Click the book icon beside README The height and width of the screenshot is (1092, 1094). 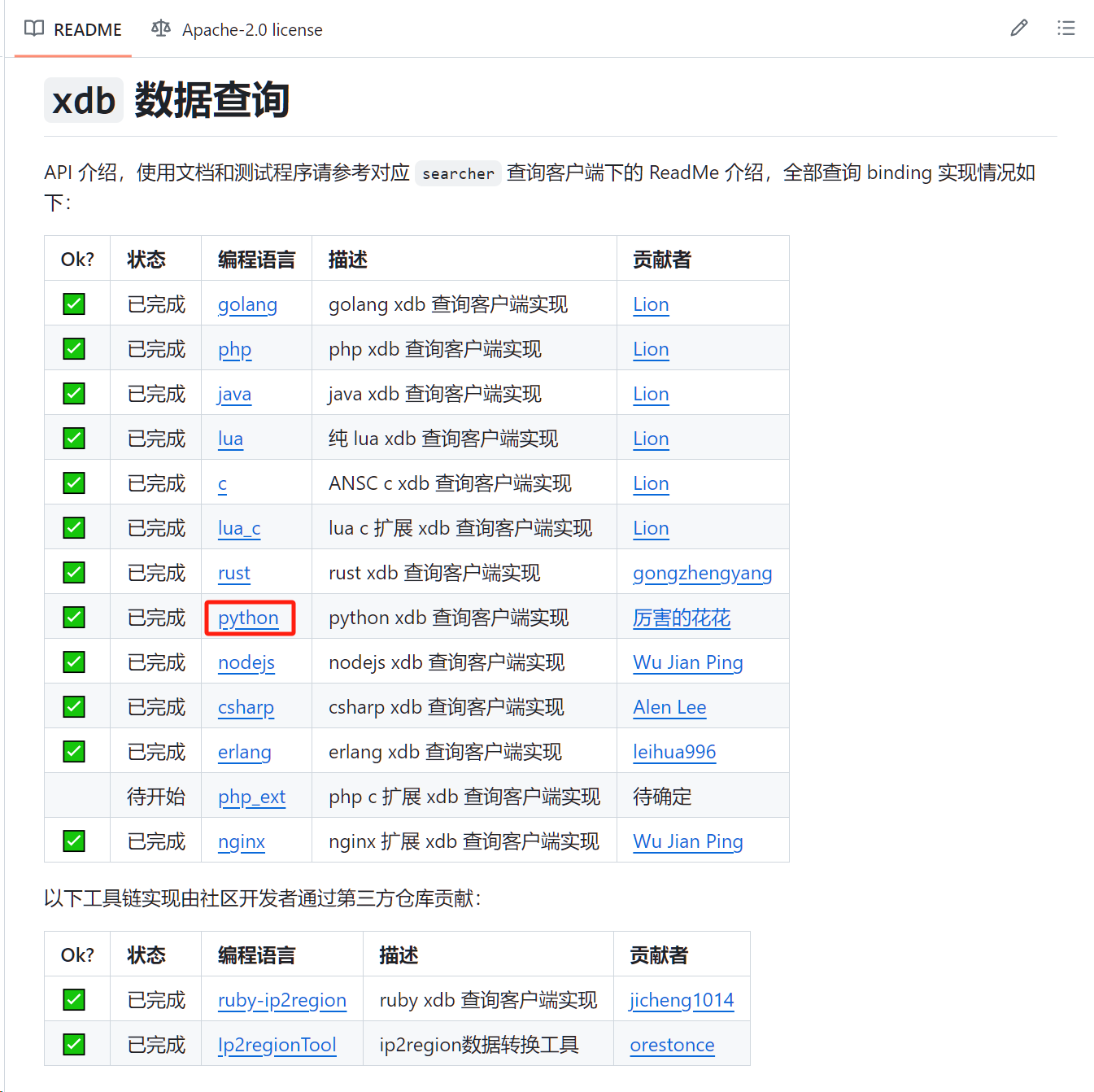[x=34, y=28]
